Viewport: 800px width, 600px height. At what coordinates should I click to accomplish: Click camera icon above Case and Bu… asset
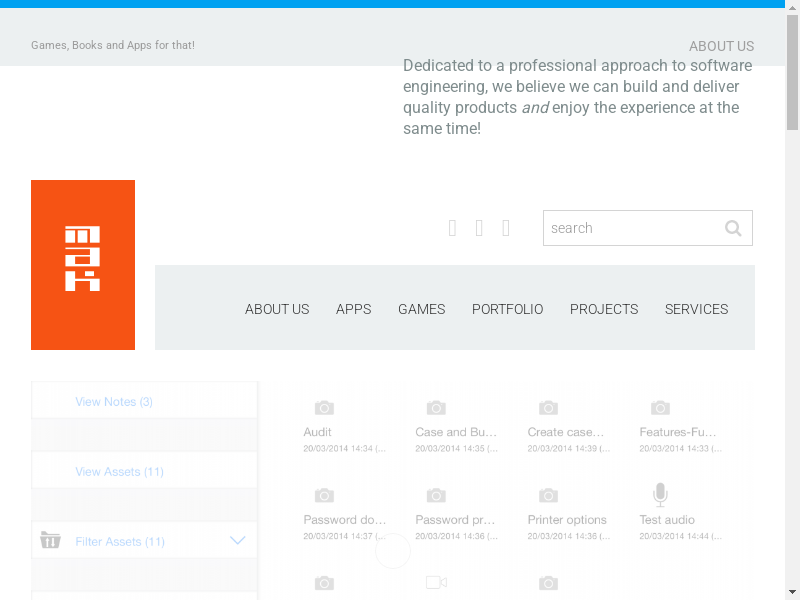coord(436,408)
